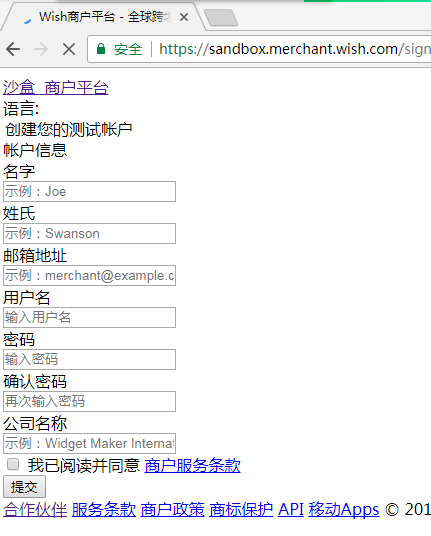Screen dimensions: 431x536
Task: Open the 移动Apps footer link
Action: tap(344, 510)
